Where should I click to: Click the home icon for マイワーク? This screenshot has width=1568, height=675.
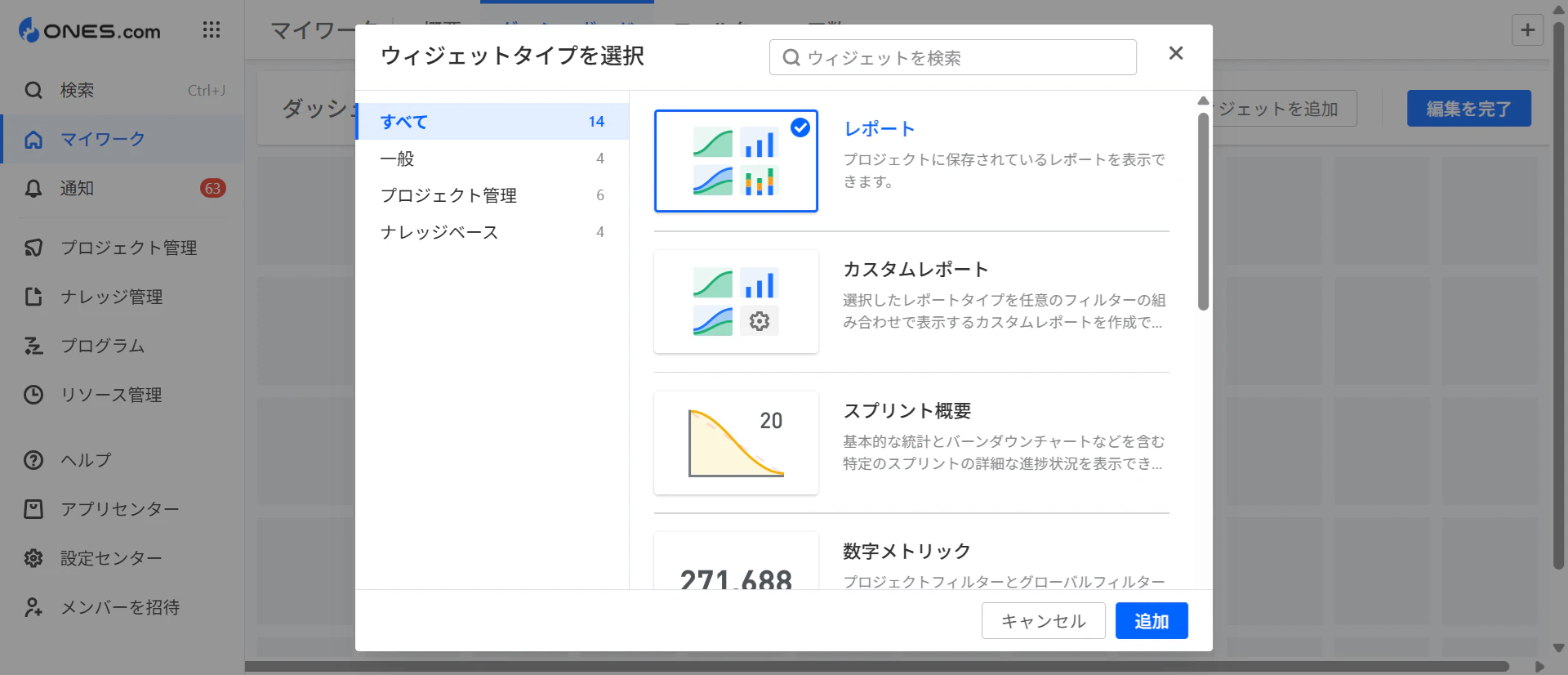[x=33, y=140]
